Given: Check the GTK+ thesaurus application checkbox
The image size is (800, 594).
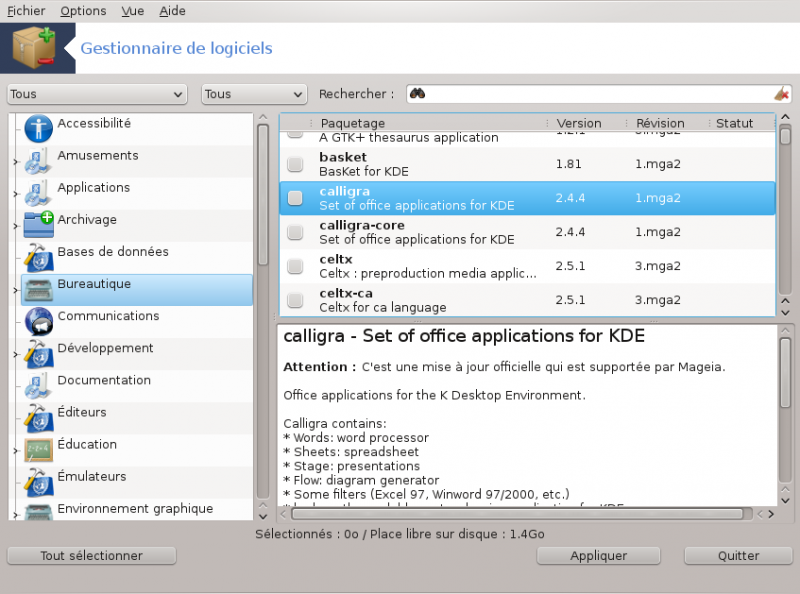Looking at the screenshot, I should 295,134.
